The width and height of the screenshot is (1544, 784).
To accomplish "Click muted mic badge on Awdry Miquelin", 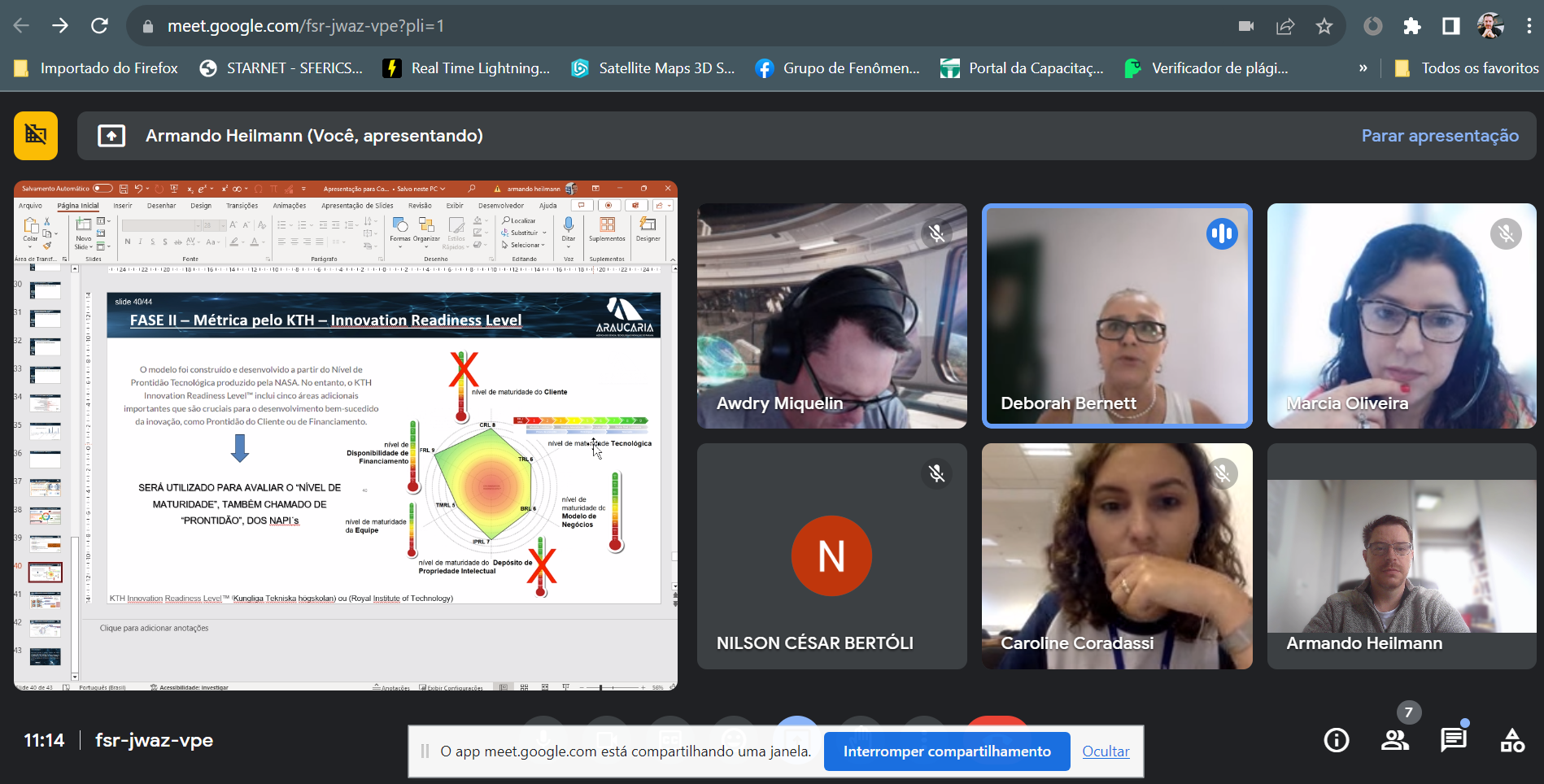I will click(936, 234).
